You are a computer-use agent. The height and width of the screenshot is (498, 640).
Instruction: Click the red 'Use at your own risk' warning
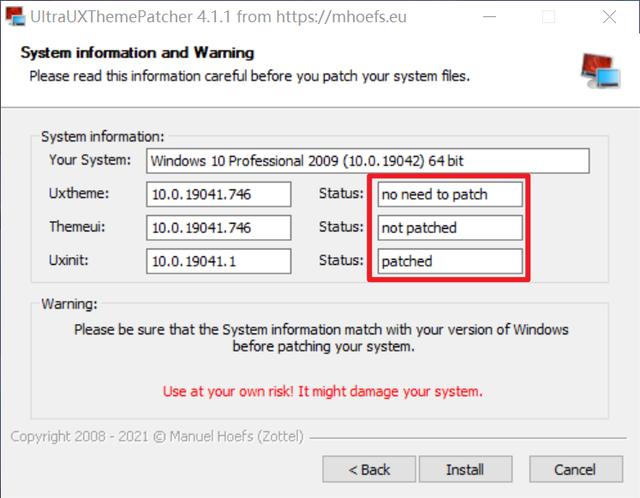pyautogui.click(x=322, y=391)
